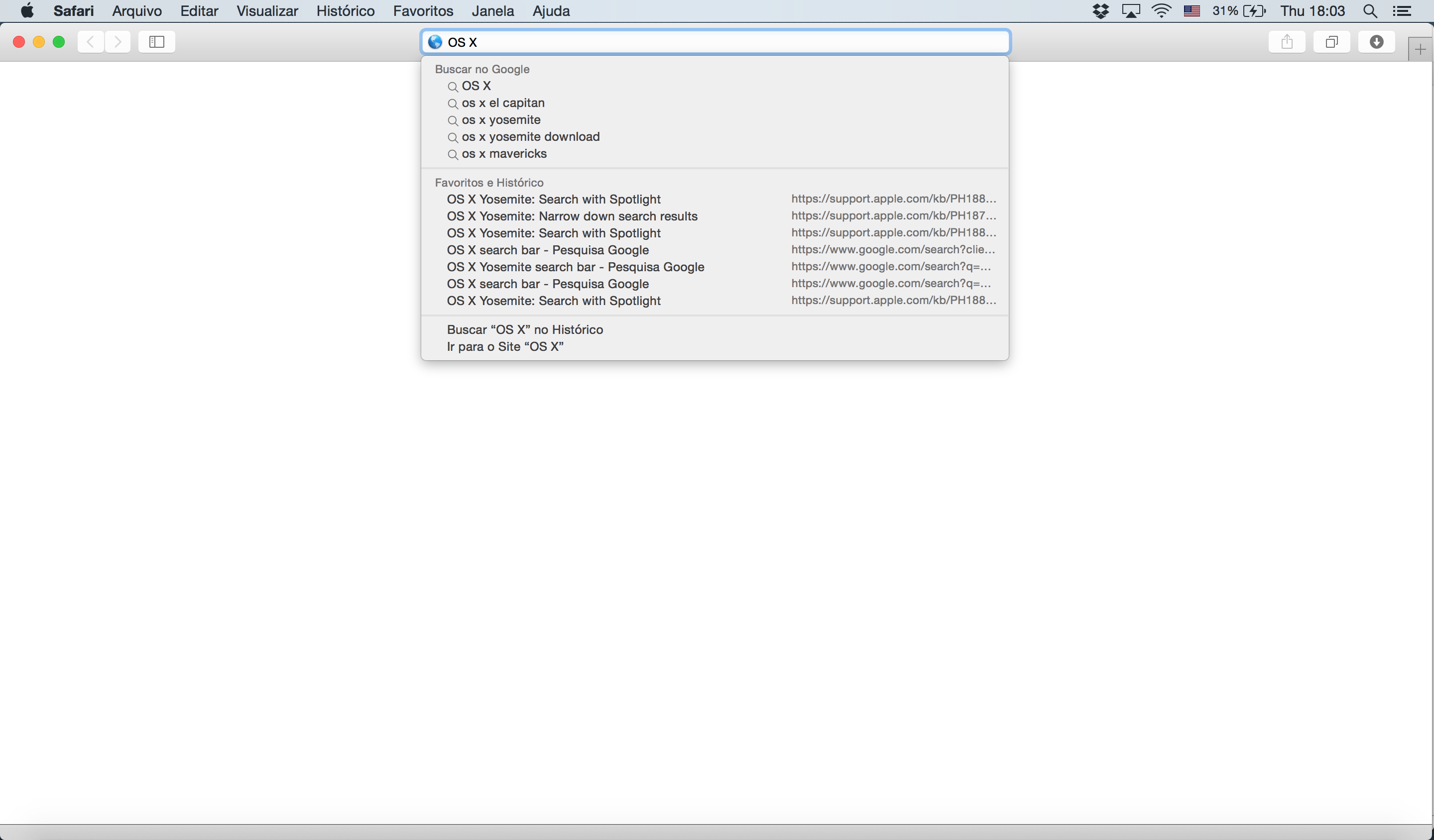The width and height of the screenshot is (1434, 840).
Task: Select the suggestion "os x yosemite"
Action: (x=715, y=120)
